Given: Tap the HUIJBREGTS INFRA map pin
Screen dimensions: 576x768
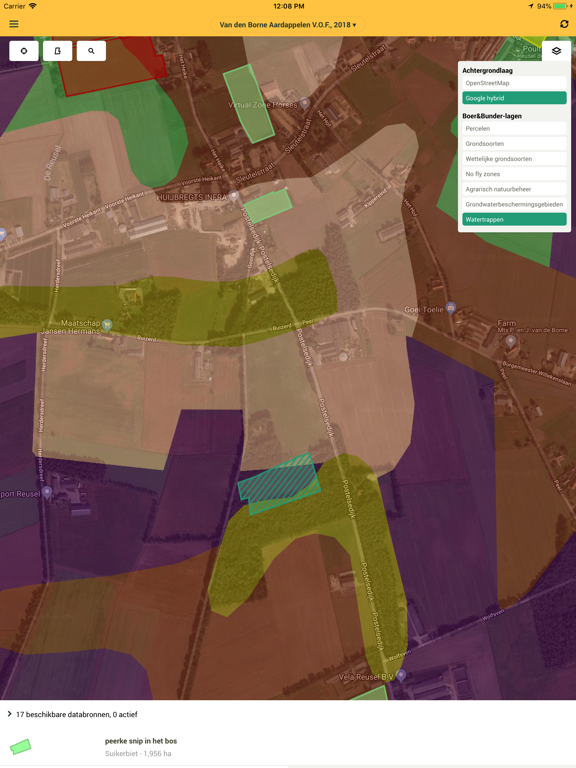Looking at the screenshot, I should 234,196.
